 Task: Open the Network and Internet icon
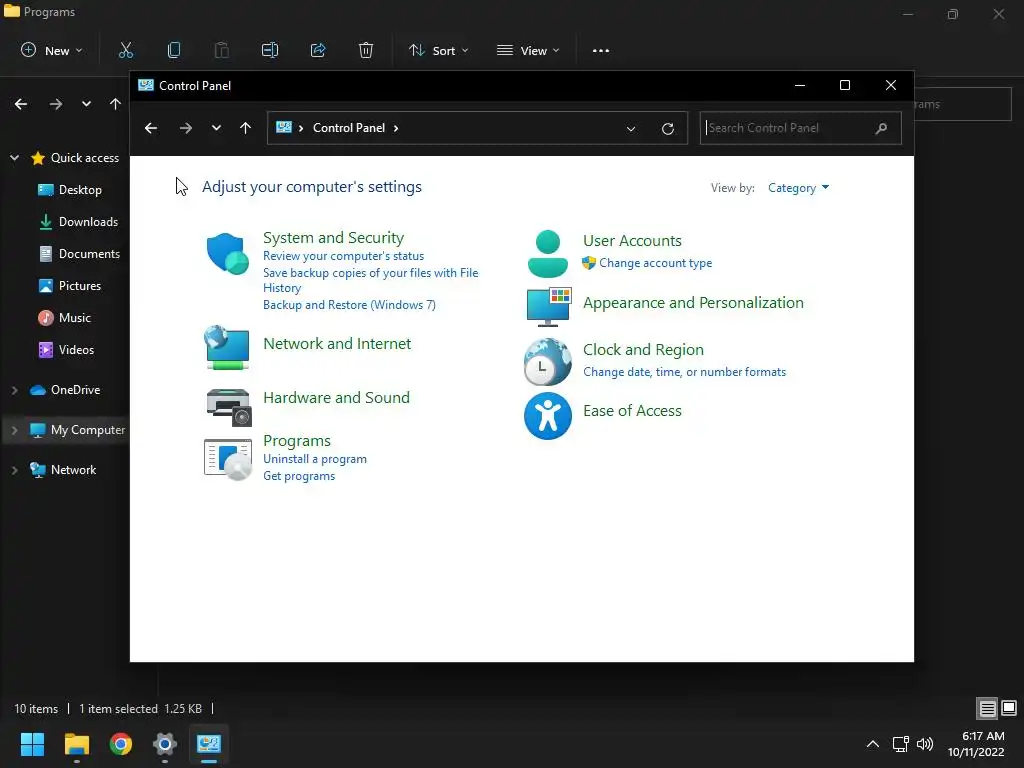coord(227,347)
